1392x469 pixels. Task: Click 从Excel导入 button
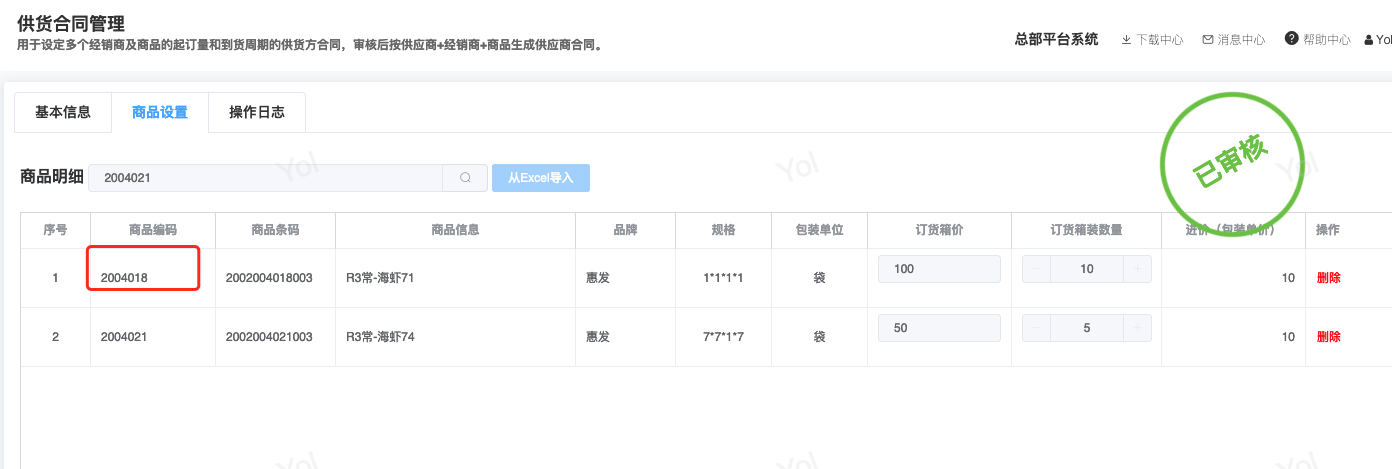click(x=541, y=178)
